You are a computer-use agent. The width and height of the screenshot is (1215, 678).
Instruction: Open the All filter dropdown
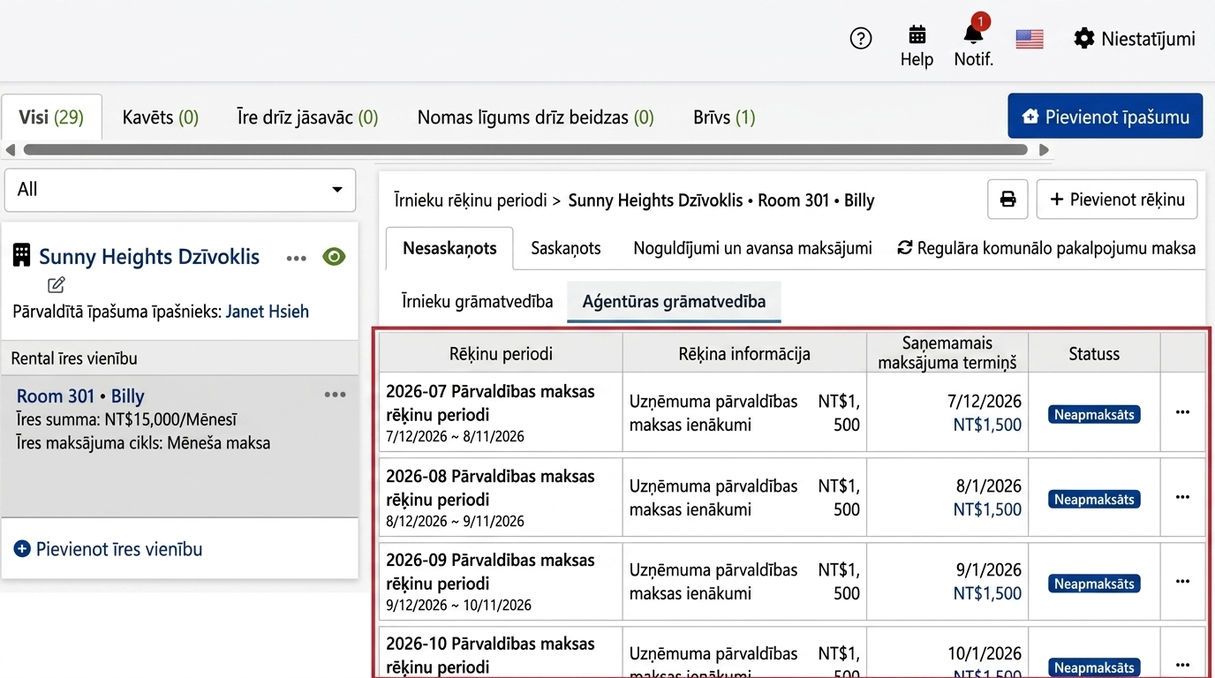pyautogui.click(x=180, y=189)
